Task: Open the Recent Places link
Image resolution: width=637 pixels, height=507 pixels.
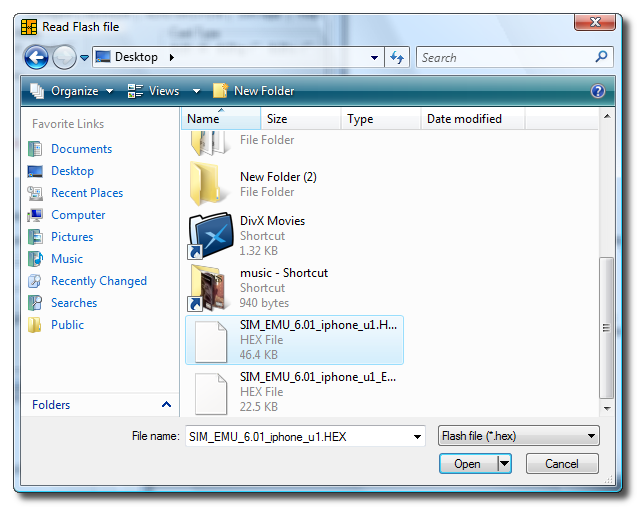Action: [x=87, y=193]
